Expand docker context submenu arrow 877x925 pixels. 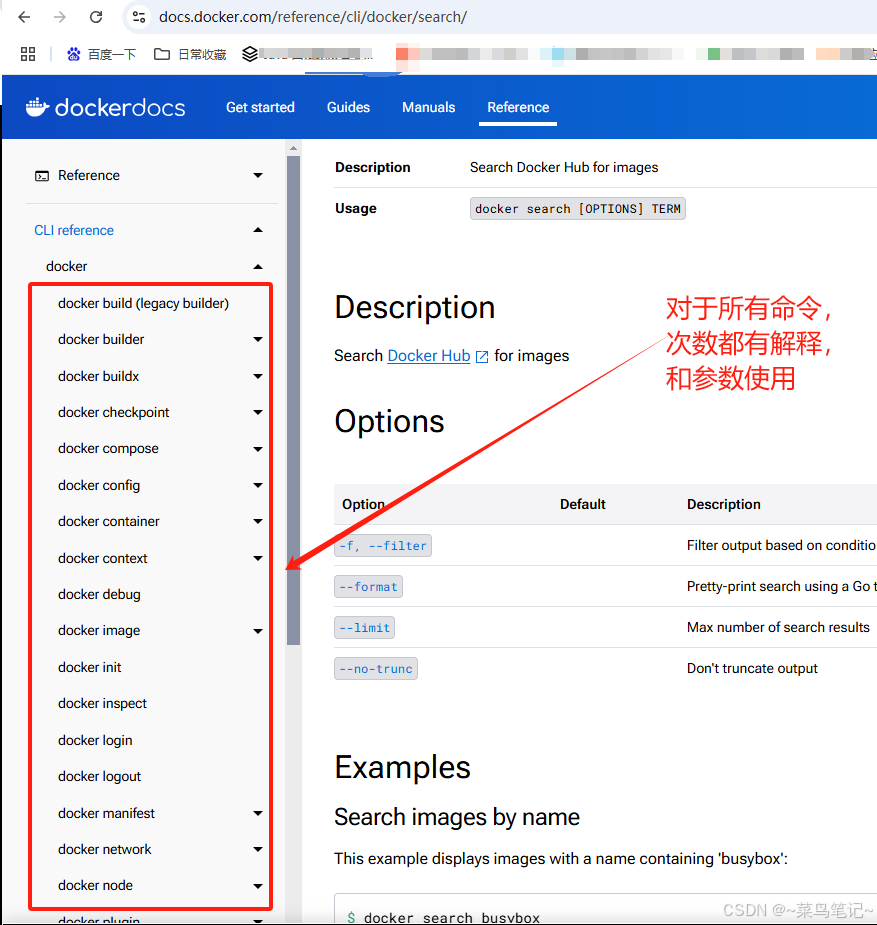tap(258, 558)
